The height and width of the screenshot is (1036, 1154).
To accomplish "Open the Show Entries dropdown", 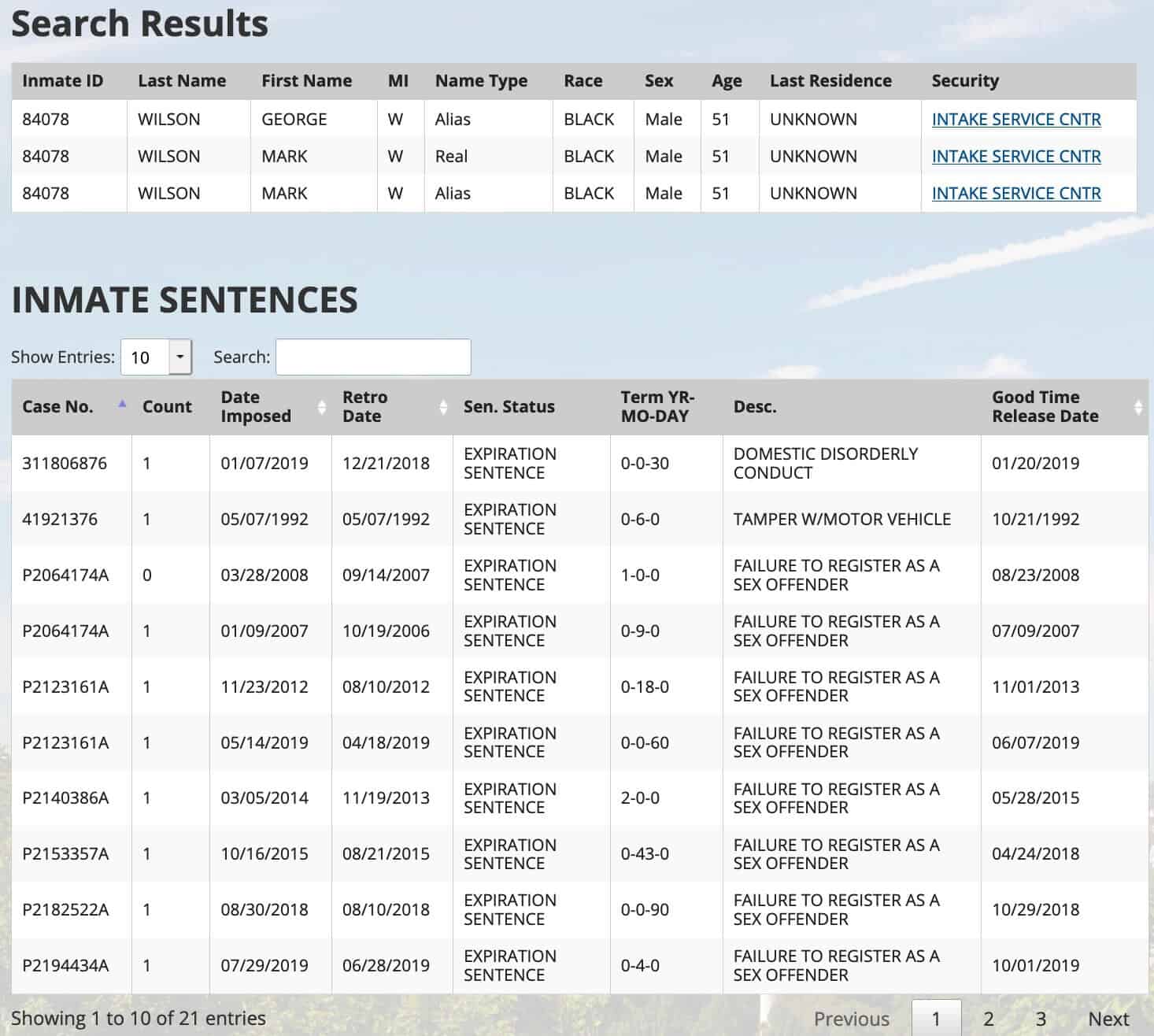I will click(x=179, y=357).
